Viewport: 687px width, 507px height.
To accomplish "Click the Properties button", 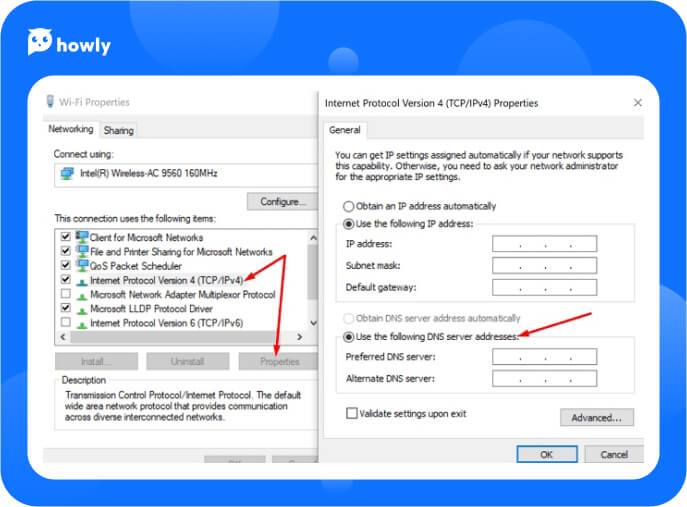I will [279, 361].
